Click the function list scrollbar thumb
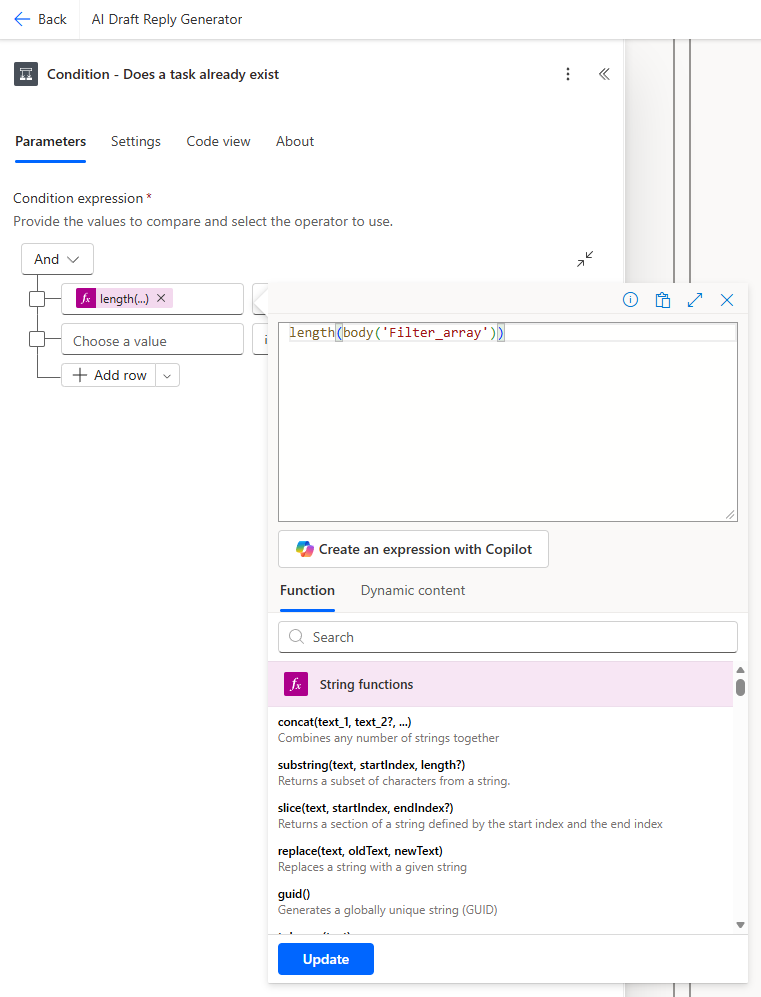 click(740, 687)
